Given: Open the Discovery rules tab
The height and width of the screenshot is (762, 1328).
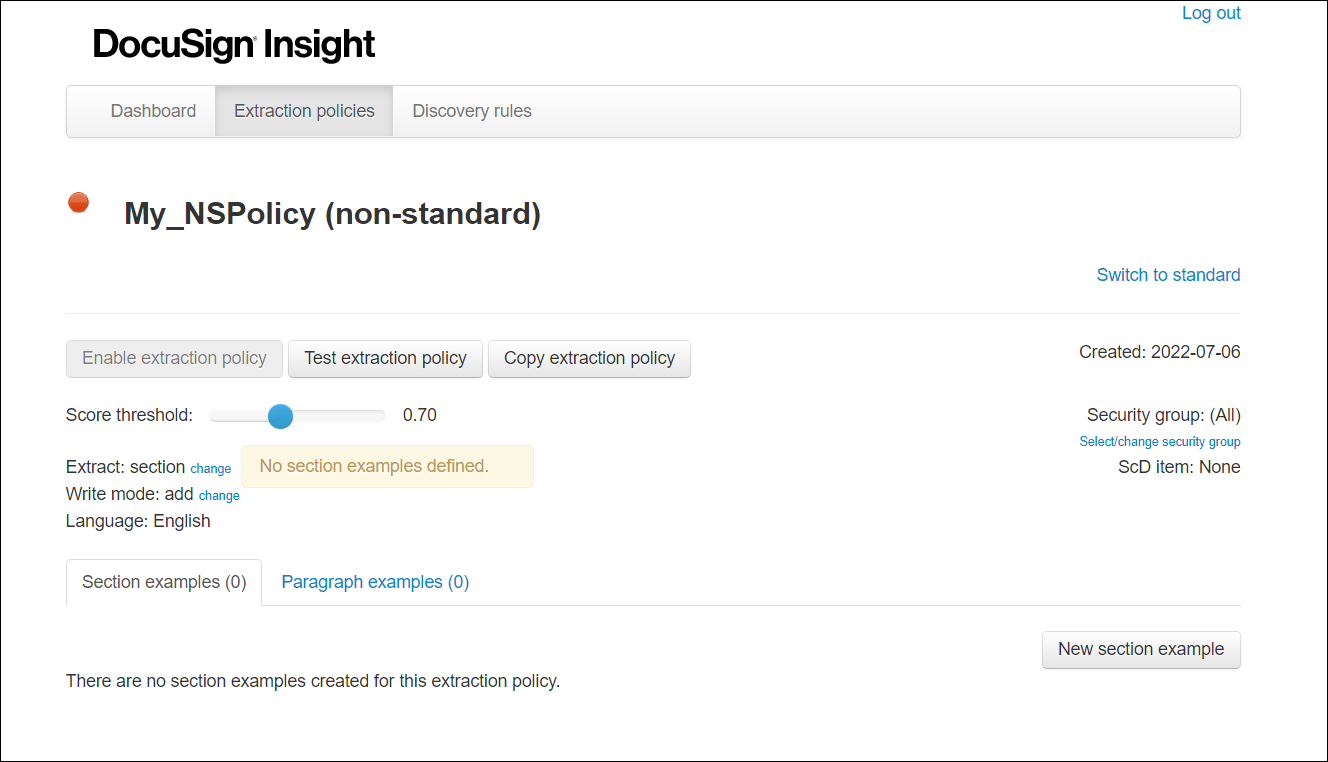Looking at the screenshot, I should pyautogui.click(x=471, y=110).
